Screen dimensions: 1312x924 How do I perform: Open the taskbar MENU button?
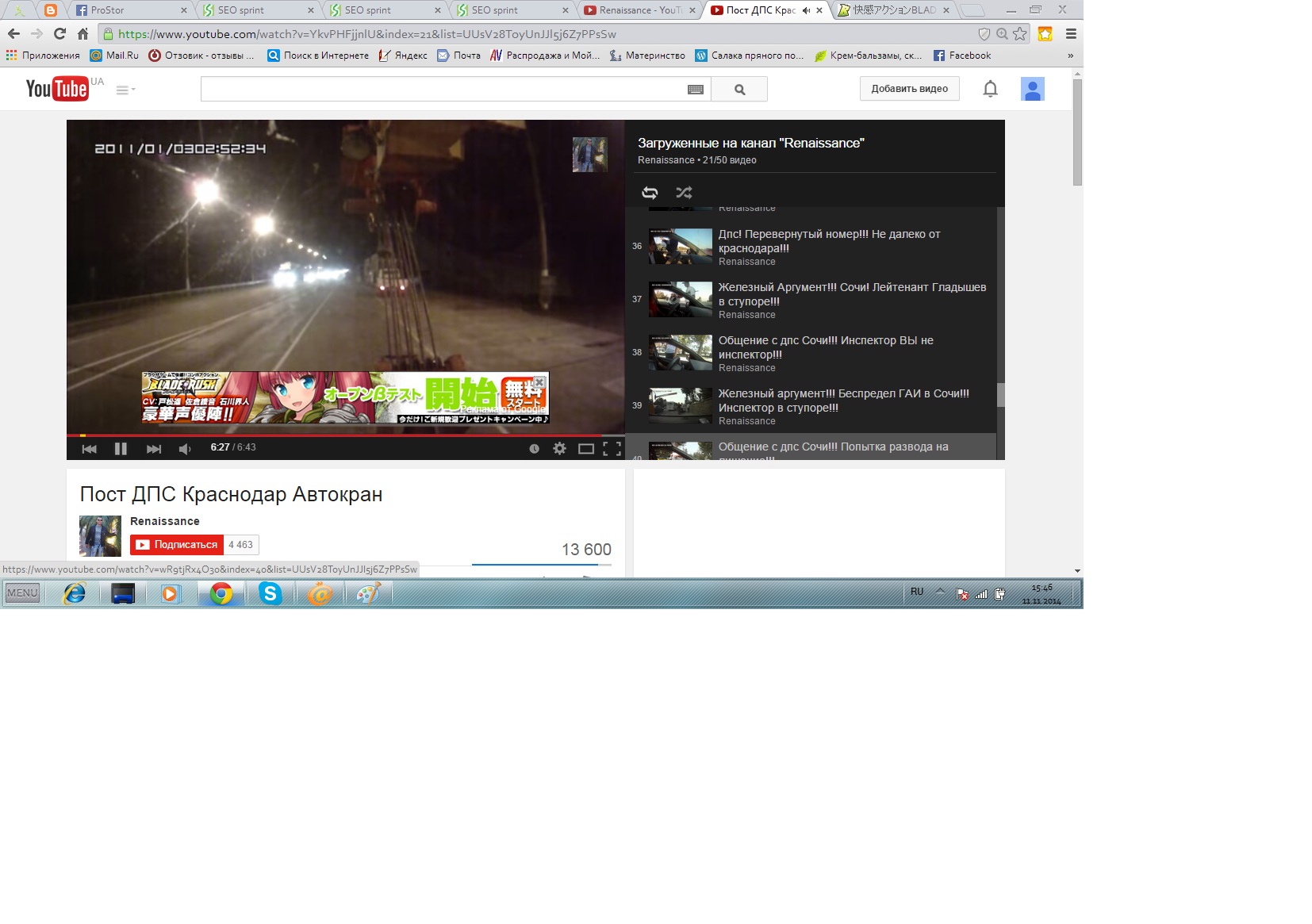[22, 593]
